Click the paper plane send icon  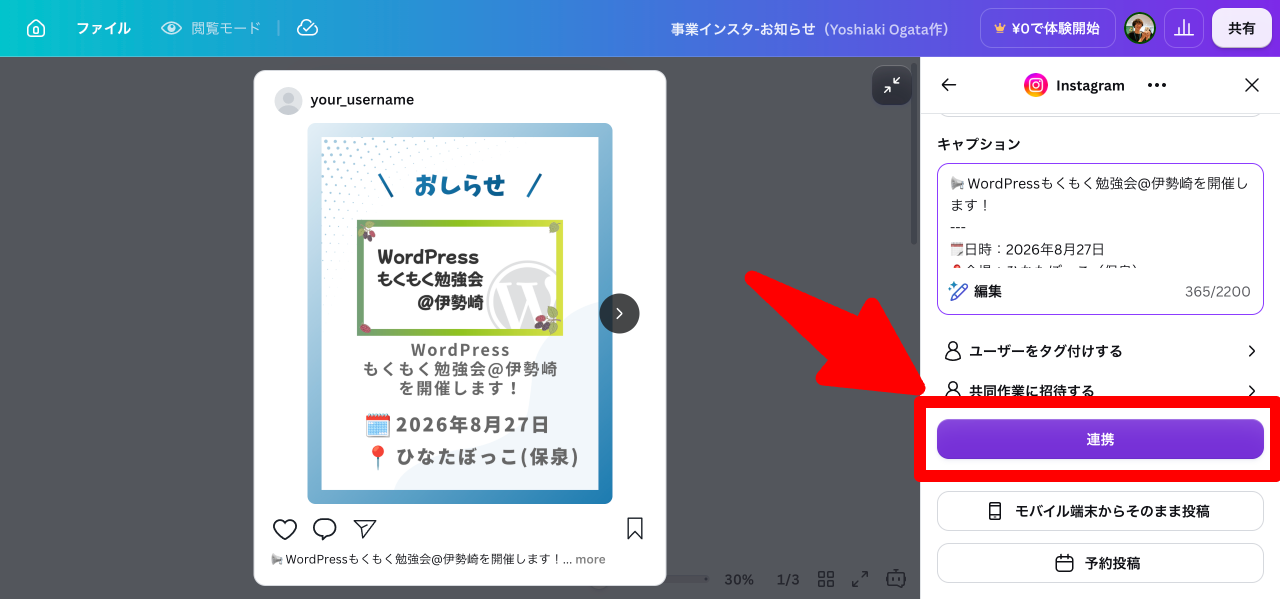[365, 529]
